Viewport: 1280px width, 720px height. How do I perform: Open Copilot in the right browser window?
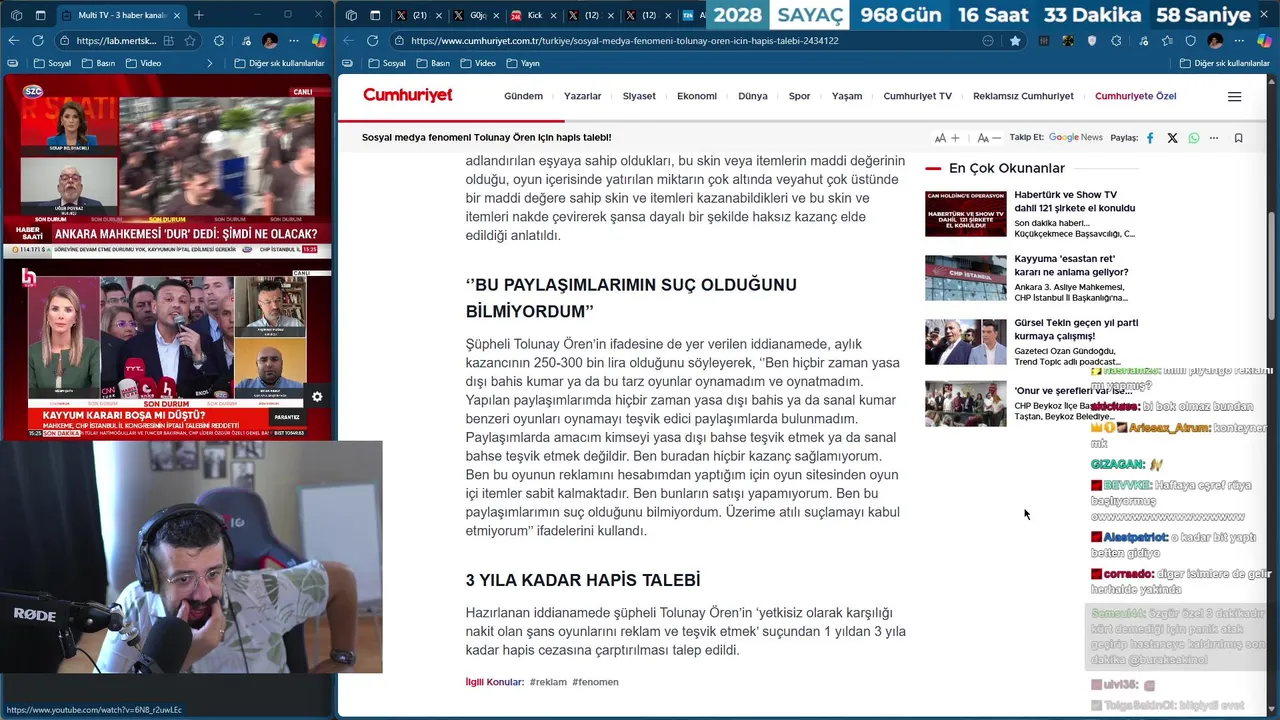point(1264,41)
